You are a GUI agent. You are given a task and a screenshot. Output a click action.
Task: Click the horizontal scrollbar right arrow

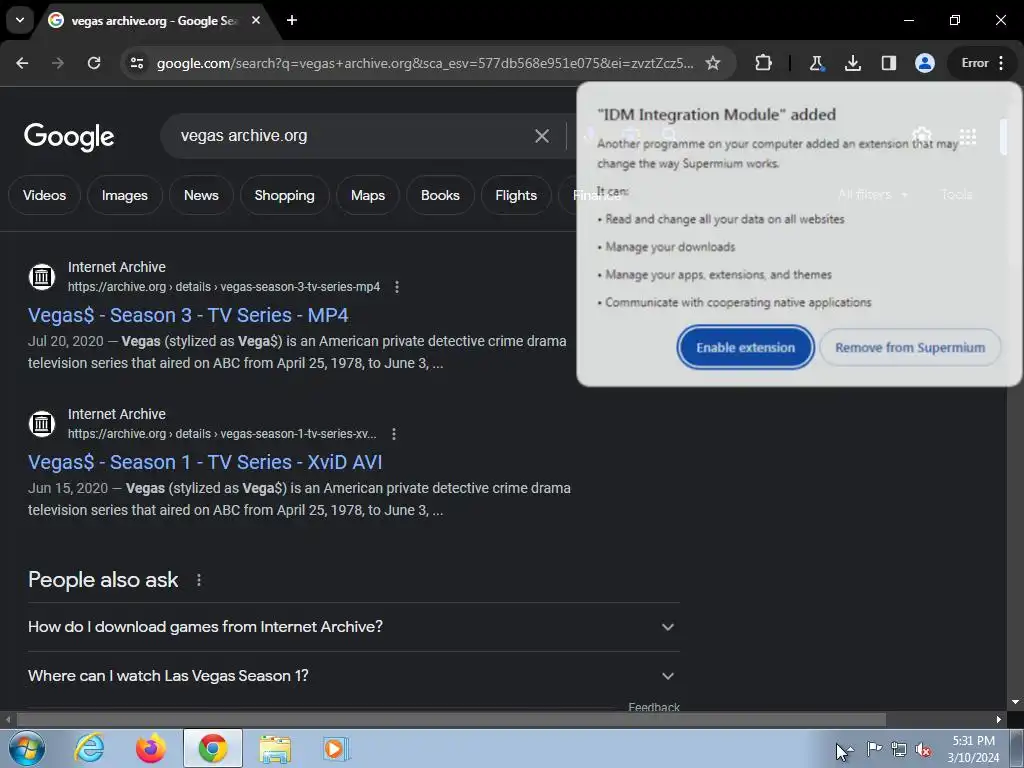click(999, 719)
